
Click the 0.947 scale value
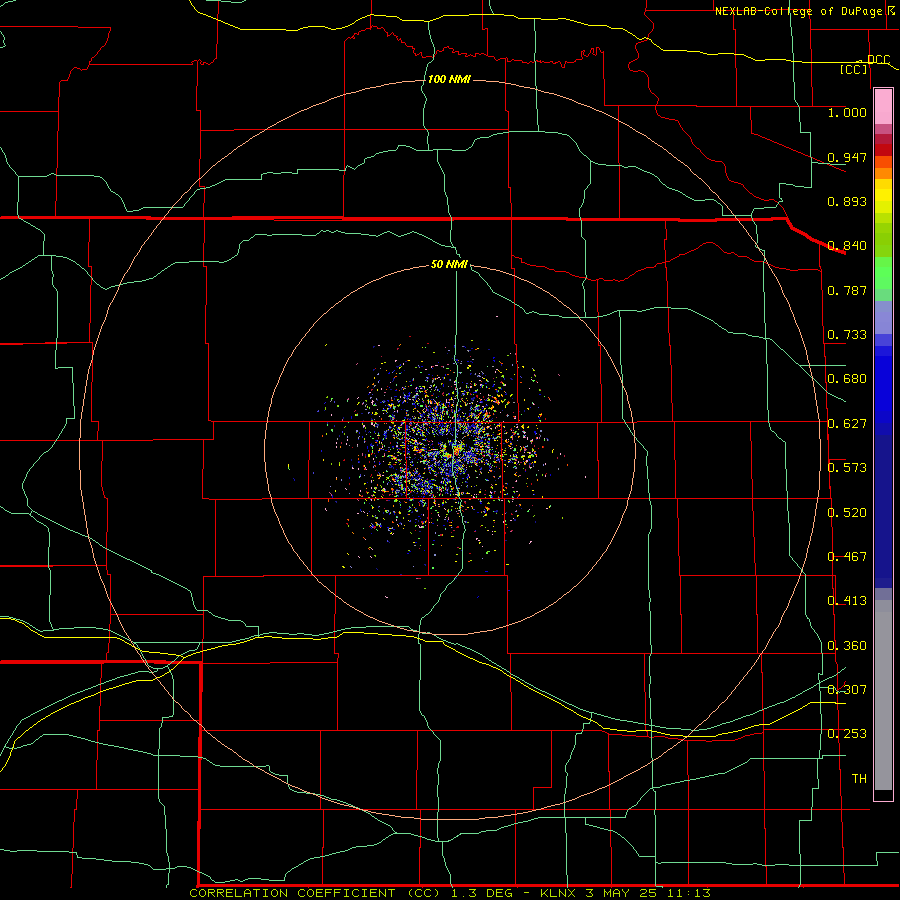point(847,157)
